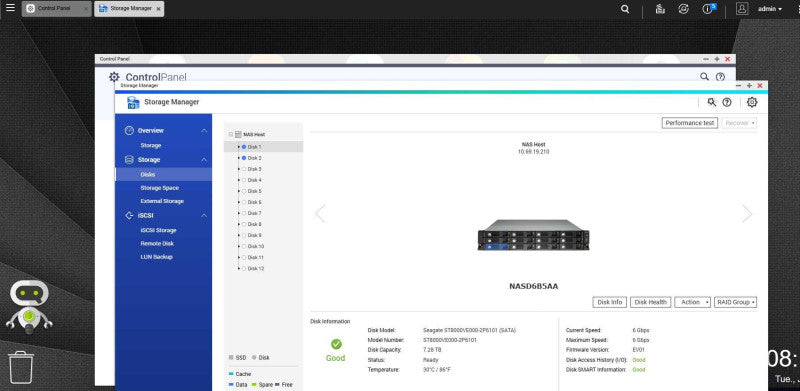The height and width of the screenshot is (391, 800).
Task: Select Disk 10 in the tree
Action: pos(255,246)
